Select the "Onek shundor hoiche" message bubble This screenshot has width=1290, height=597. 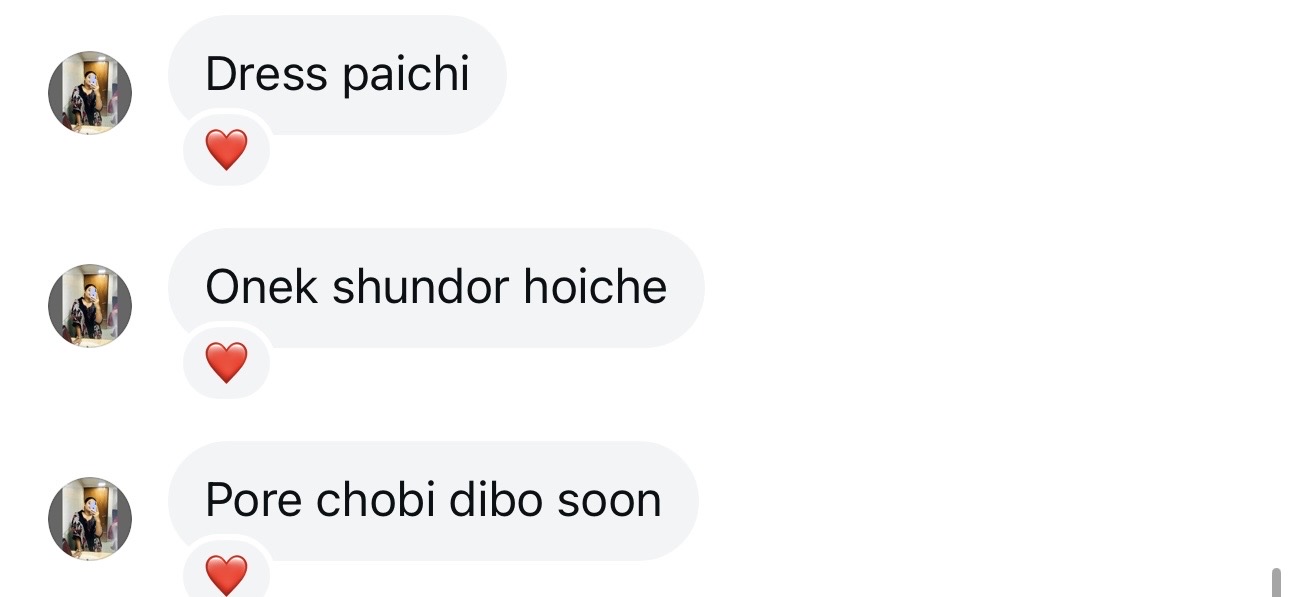[436, 288]
